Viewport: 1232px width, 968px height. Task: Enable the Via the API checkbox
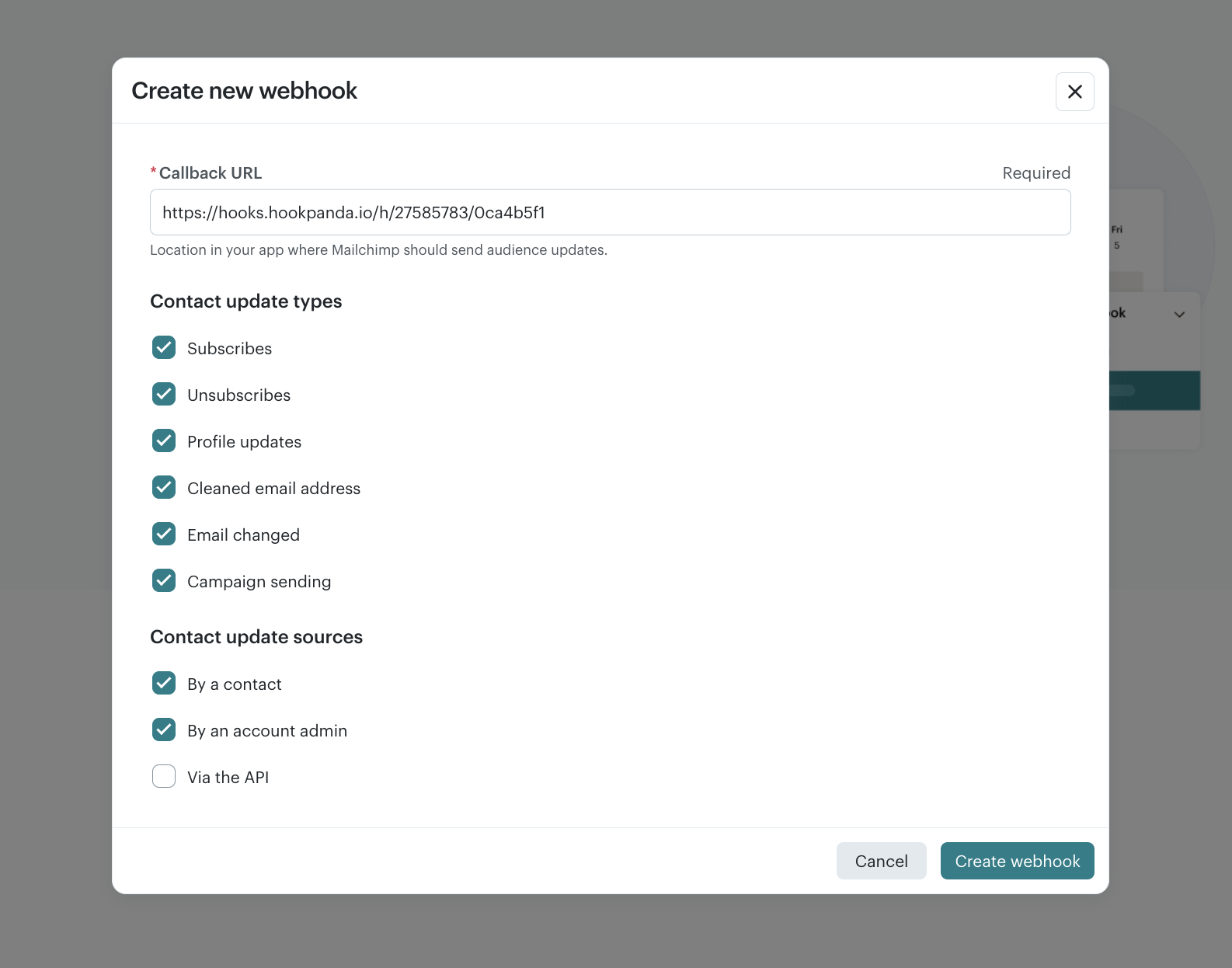(x=164, y=776)
